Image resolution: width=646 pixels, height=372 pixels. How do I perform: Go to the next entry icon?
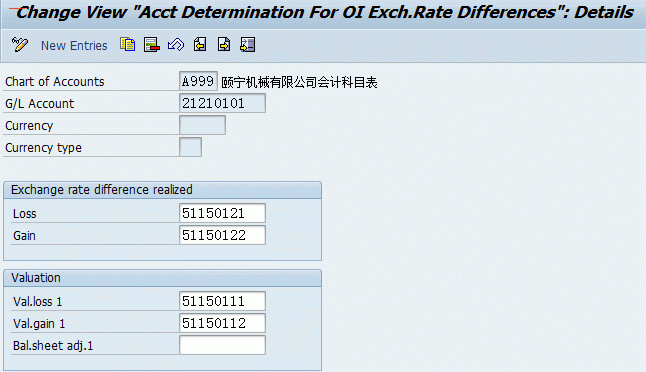click(x=224, y=44)
